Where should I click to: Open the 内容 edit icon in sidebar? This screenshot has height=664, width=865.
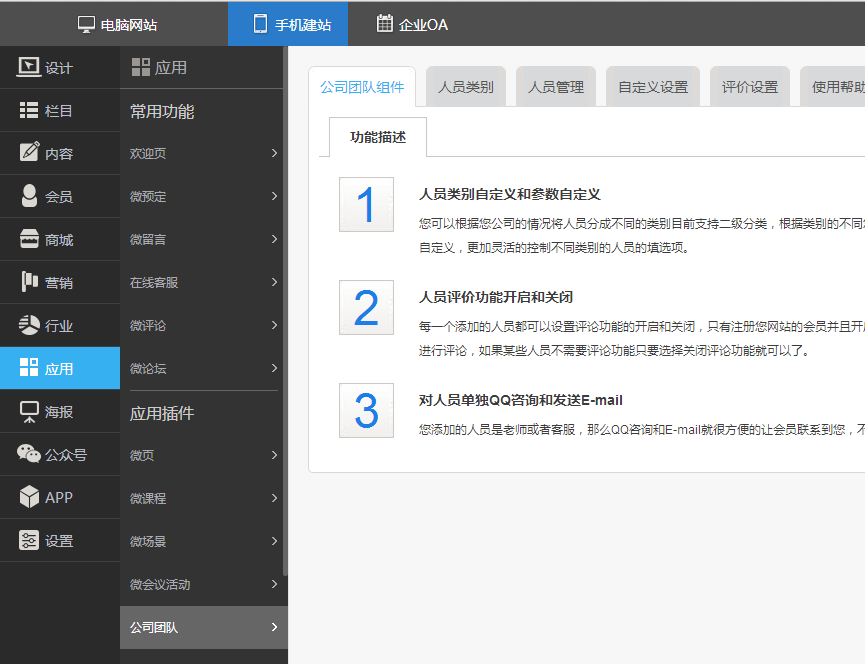[x=29, y=152]
